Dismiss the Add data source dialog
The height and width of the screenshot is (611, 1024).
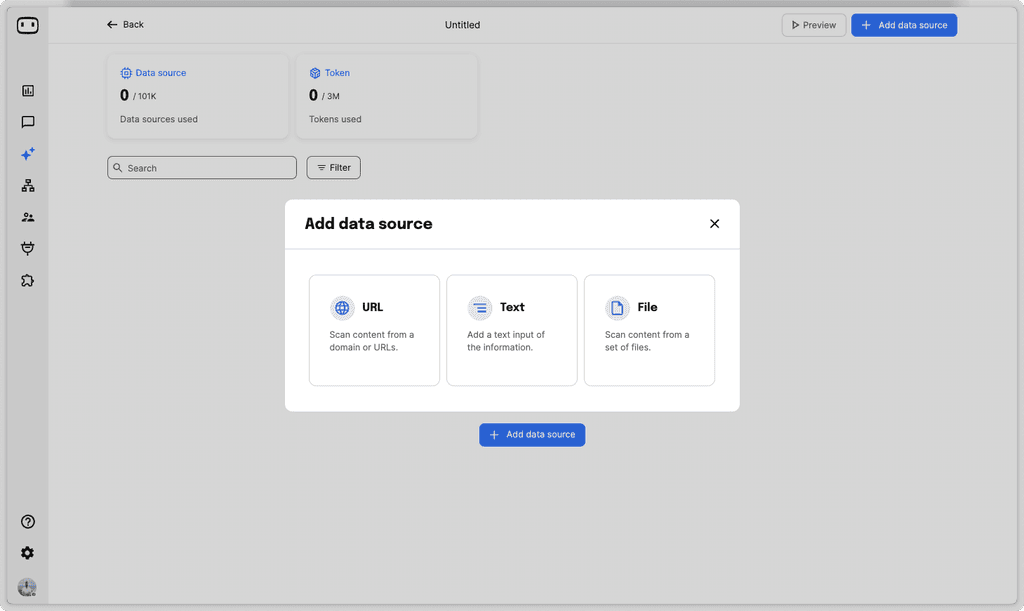click(714, 223)
